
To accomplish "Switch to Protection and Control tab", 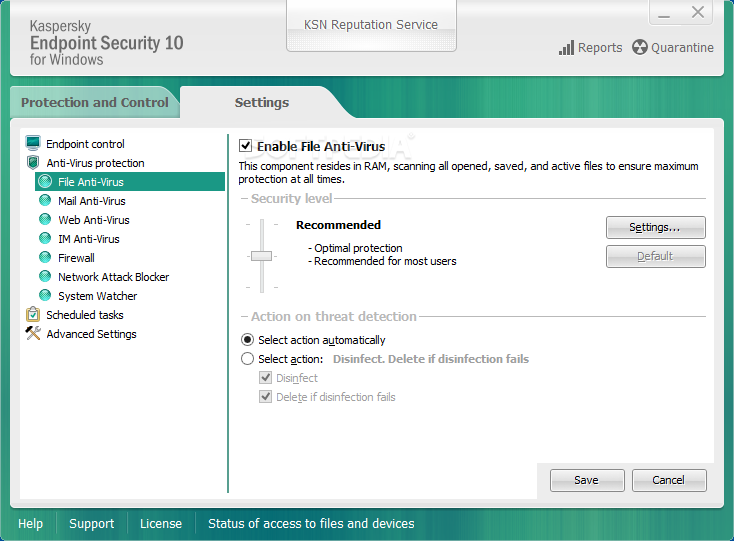I will click(x=95, y=102).
